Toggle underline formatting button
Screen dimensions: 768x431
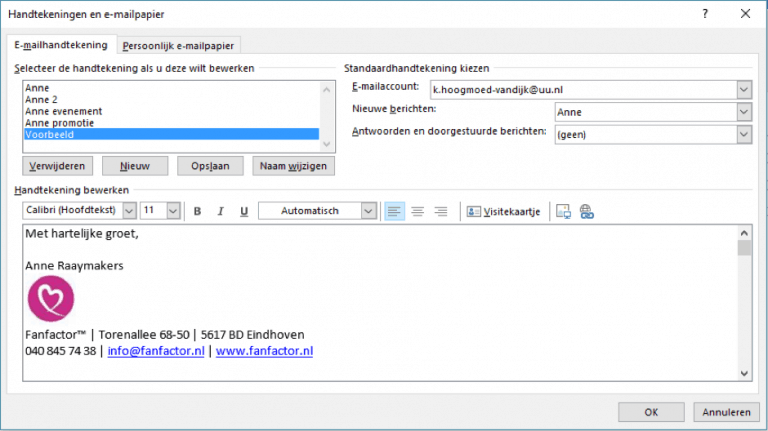[x=244, y=211]
